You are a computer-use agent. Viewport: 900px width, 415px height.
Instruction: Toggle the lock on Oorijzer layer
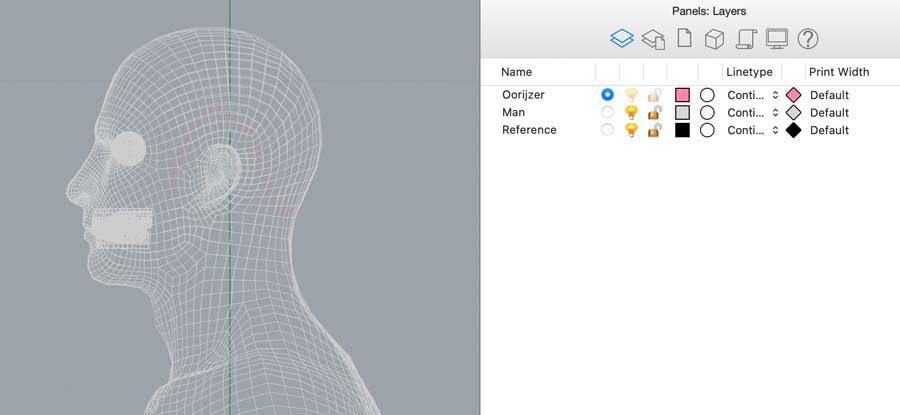click(655, 95)
